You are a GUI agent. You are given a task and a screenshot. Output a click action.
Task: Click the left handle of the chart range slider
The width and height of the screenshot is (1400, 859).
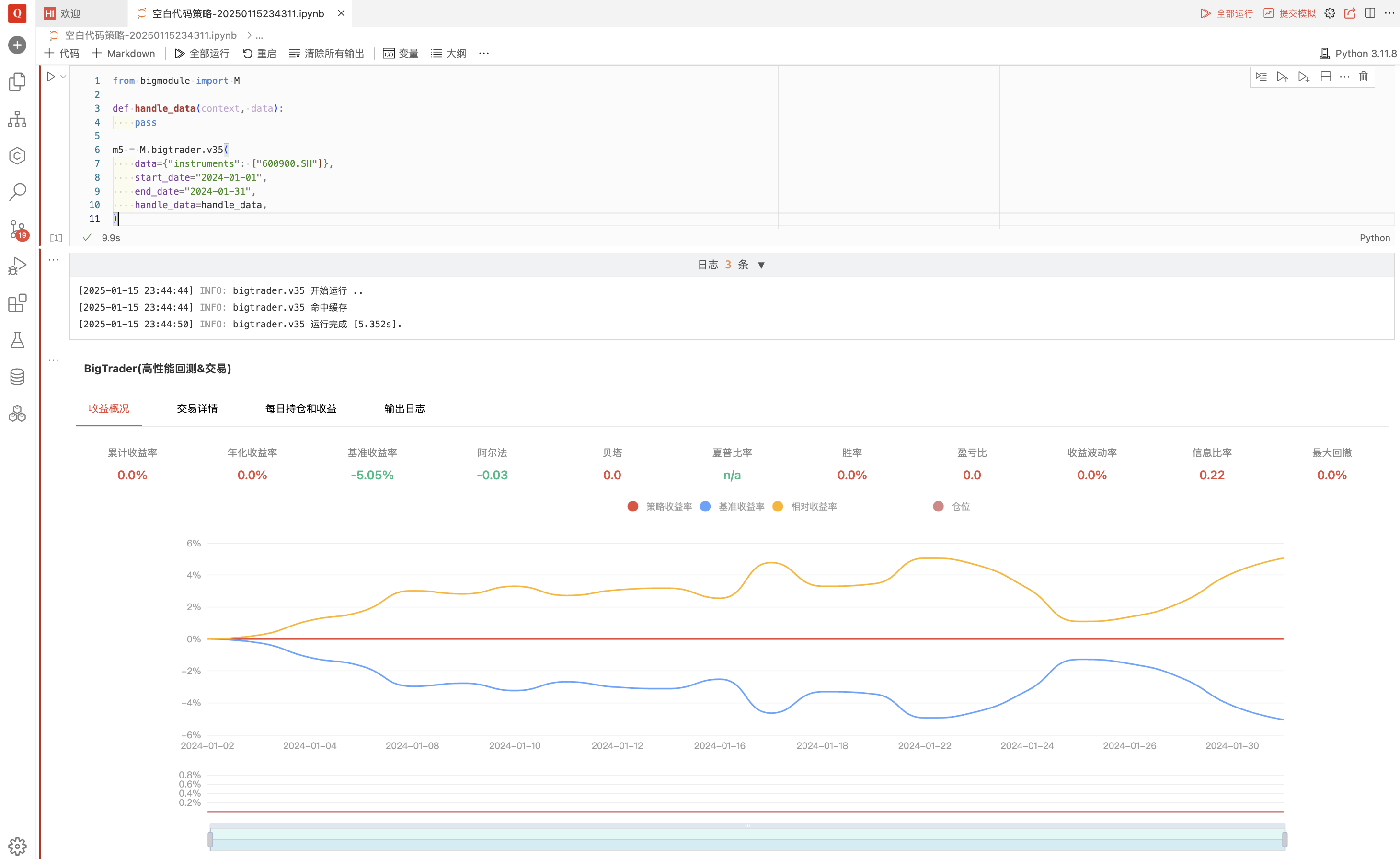coord(210,839)
